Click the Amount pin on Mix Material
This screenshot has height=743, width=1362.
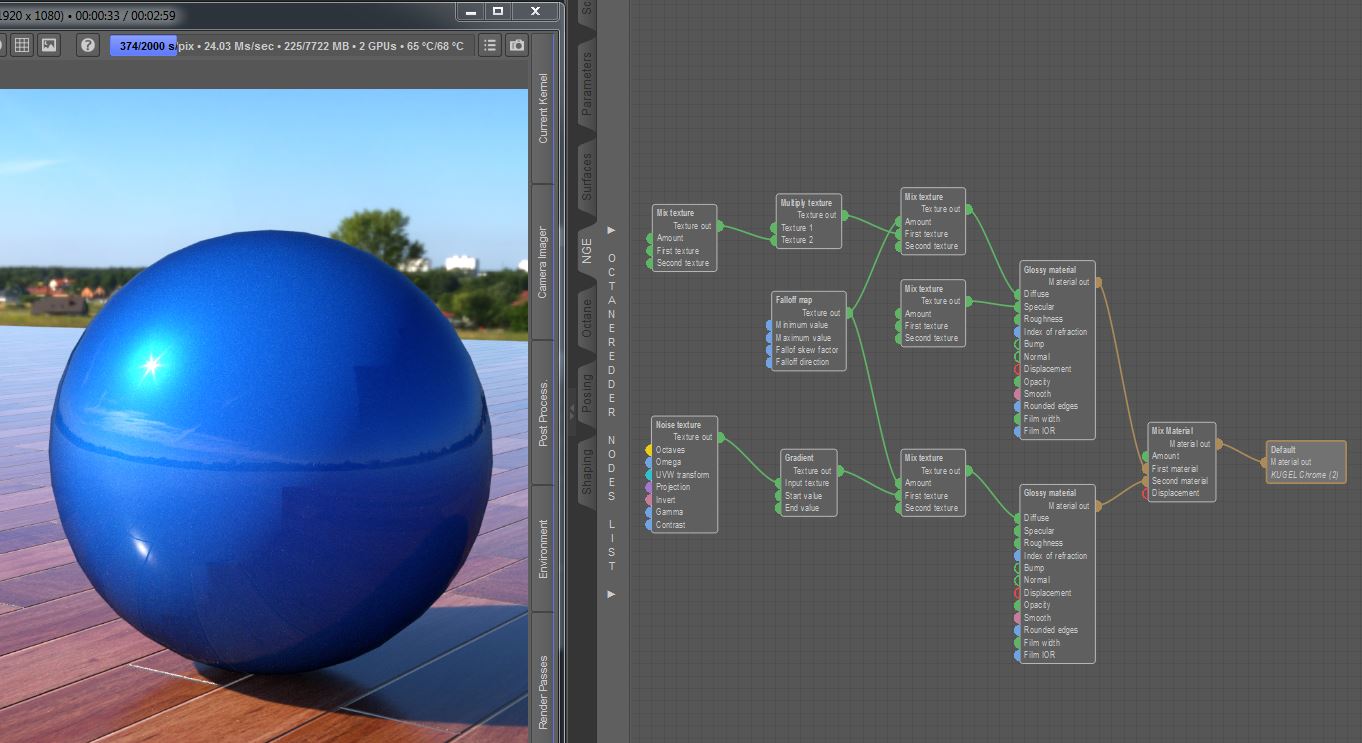[x=1145, y=456]
